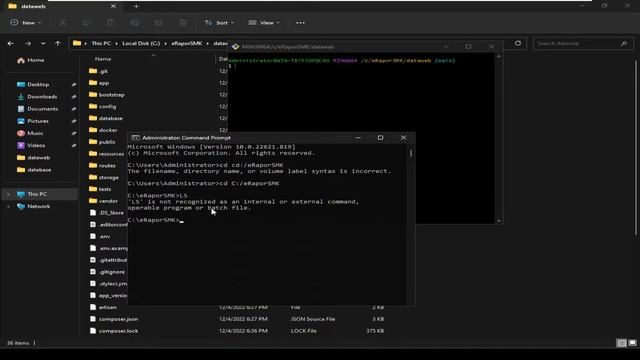Go forward with the forward arrow
640x360 pixels.
coord(28,43)
